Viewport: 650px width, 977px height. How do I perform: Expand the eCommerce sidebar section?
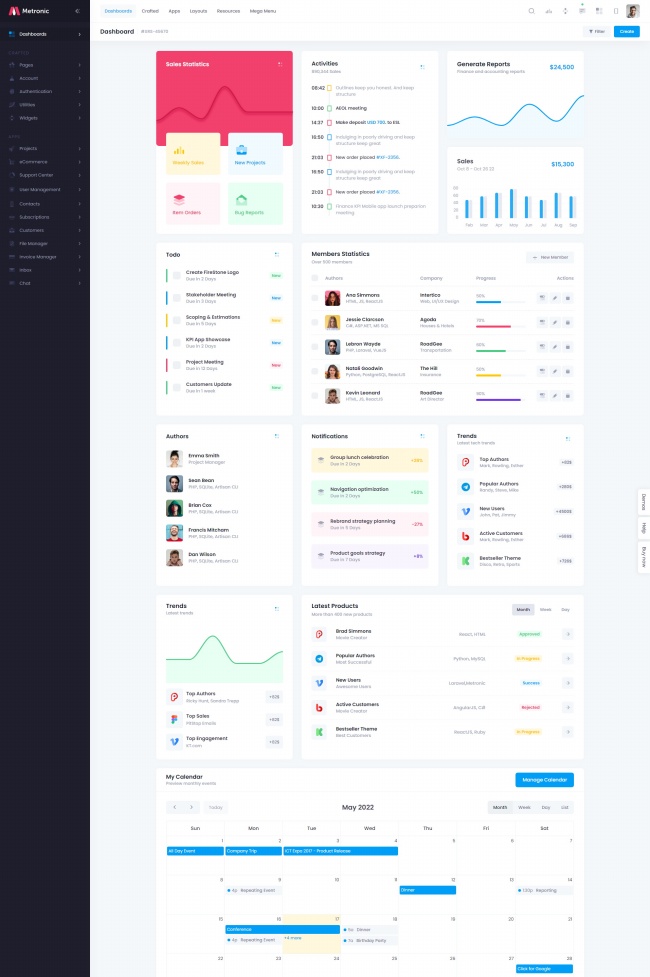coord(45,162)
